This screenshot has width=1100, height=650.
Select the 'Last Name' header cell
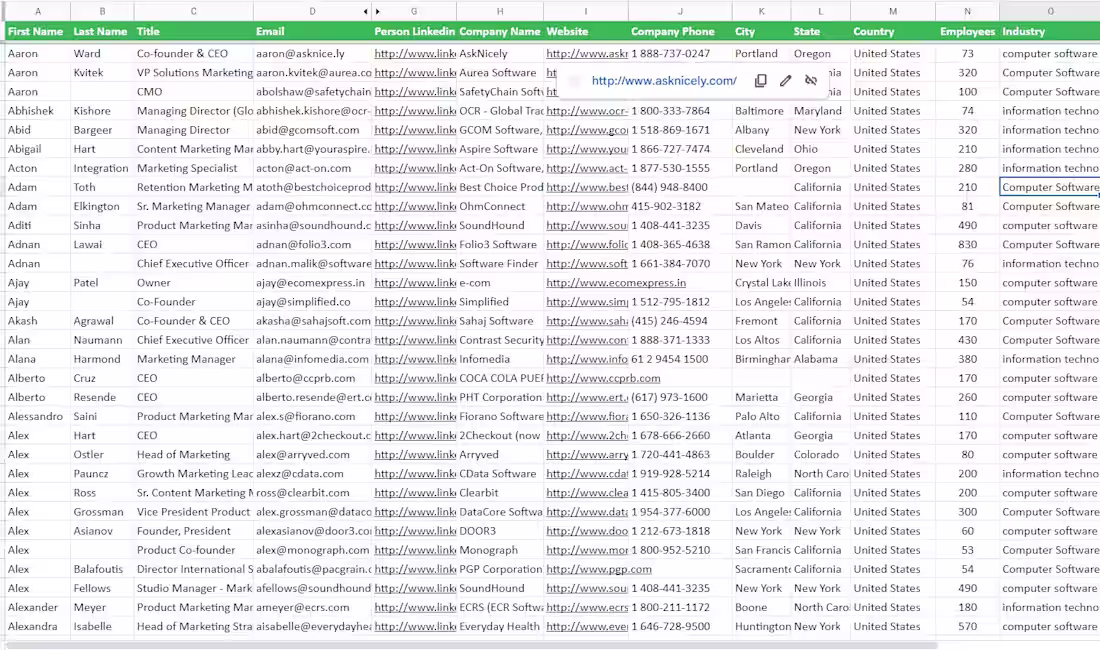point(102,32)
